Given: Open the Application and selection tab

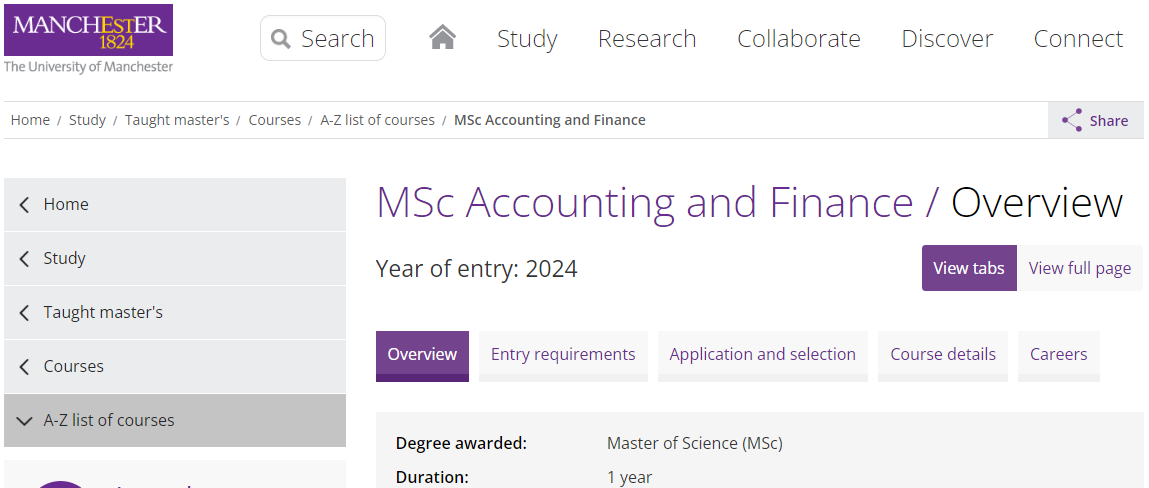Looking at the screenshot, I should pyautogui.click(x=762, y=356).
